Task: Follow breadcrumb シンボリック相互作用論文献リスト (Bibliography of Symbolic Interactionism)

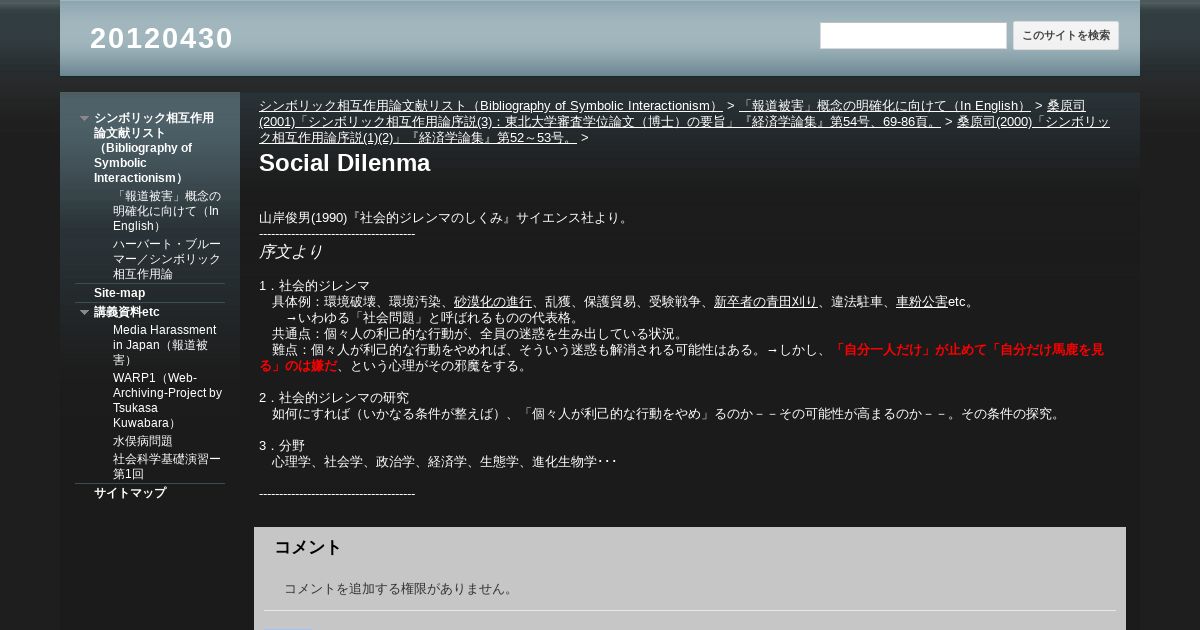Action: point(491,106)
